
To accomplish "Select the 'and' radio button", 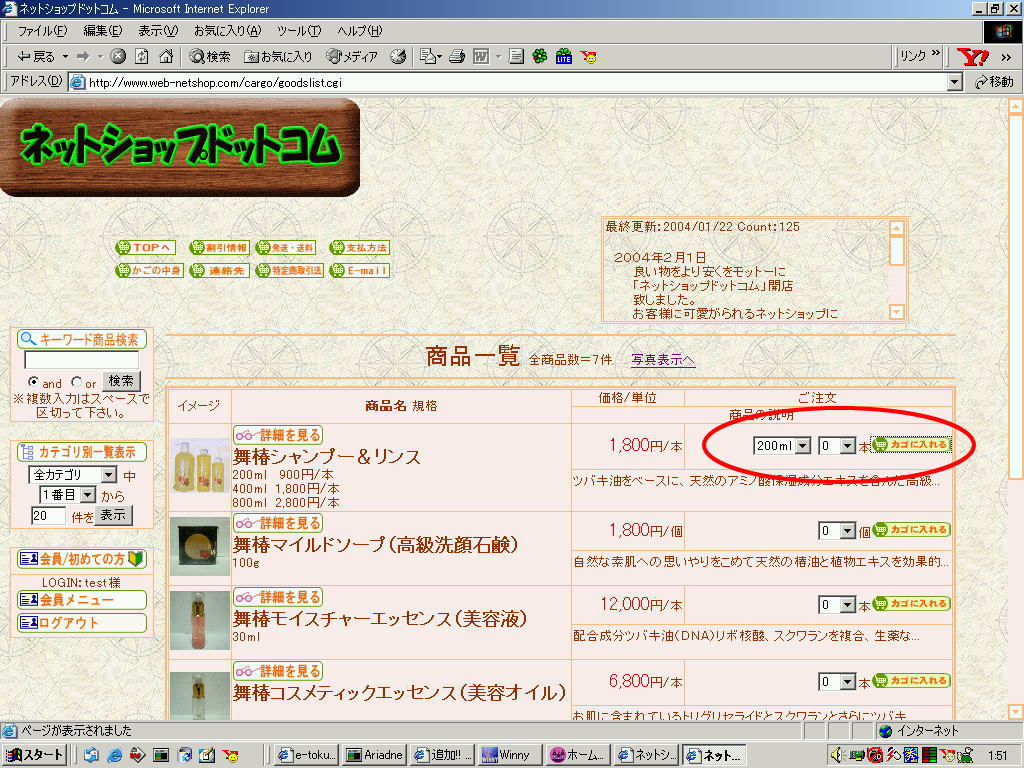I will pyautogui.click(x=33, y=381).
